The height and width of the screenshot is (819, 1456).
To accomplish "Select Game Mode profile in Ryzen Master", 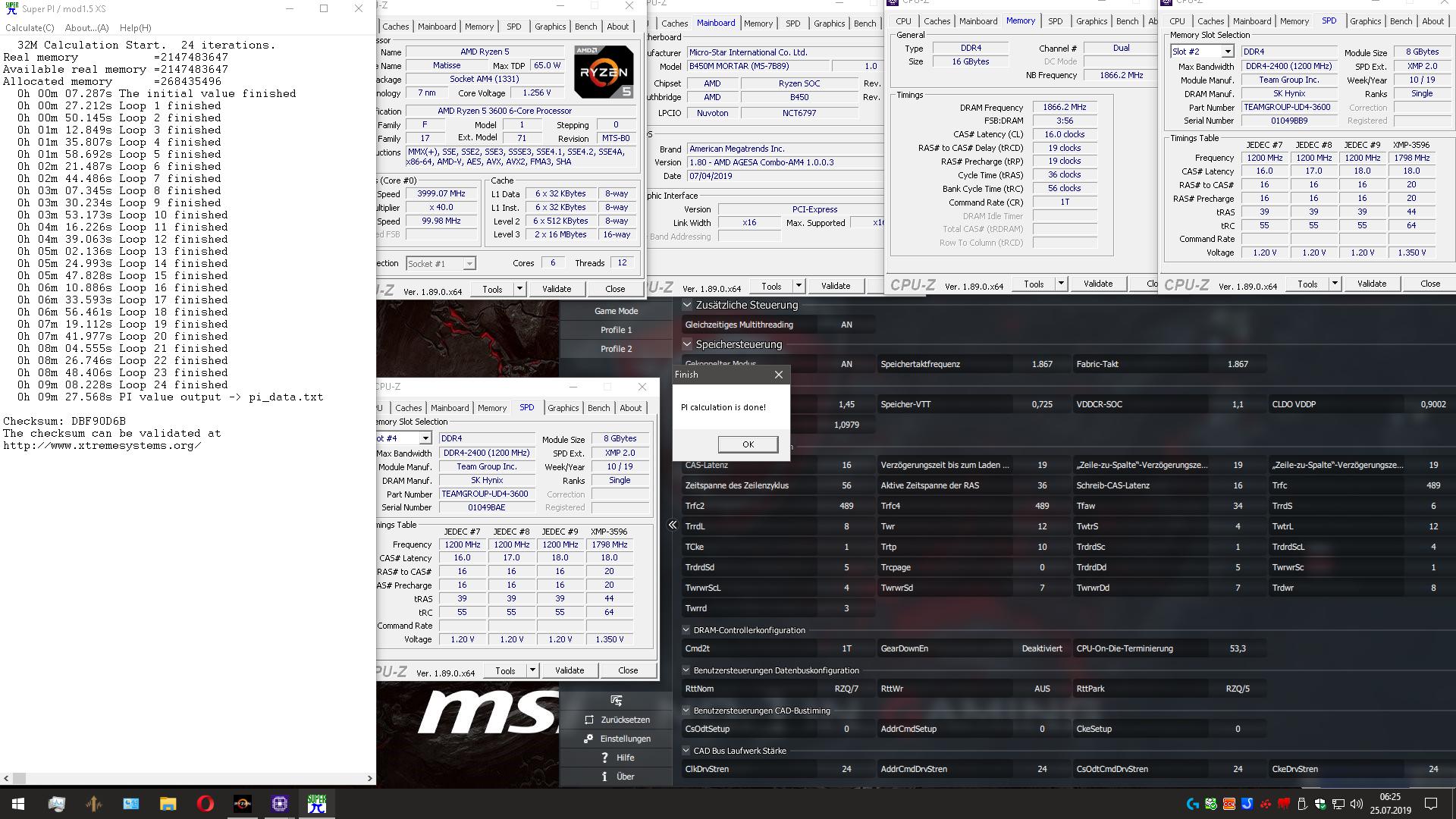I will (x=616, y=311).
